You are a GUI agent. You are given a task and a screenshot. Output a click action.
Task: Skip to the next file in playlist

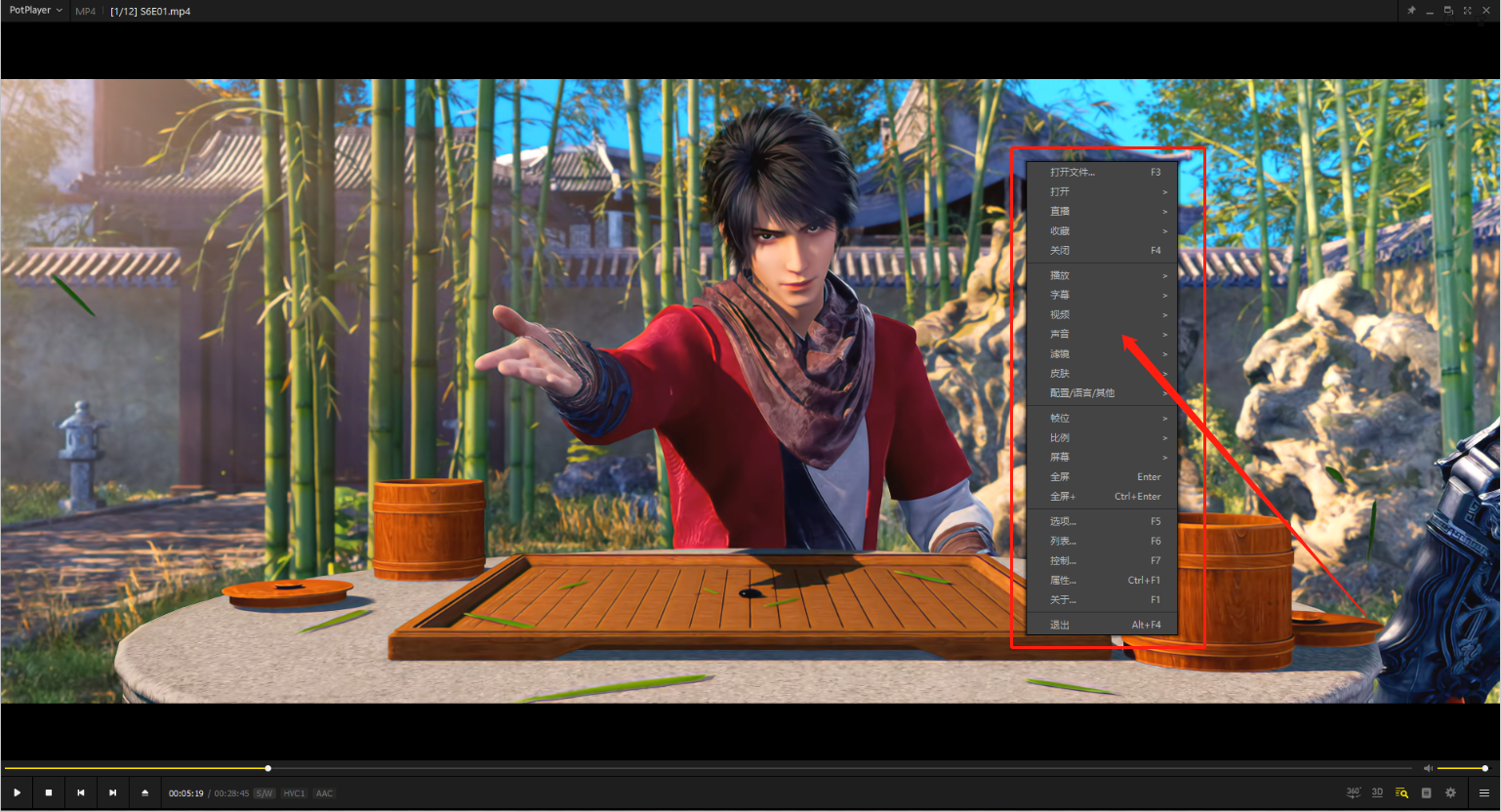pyautogui.click(x=113, y=792)
